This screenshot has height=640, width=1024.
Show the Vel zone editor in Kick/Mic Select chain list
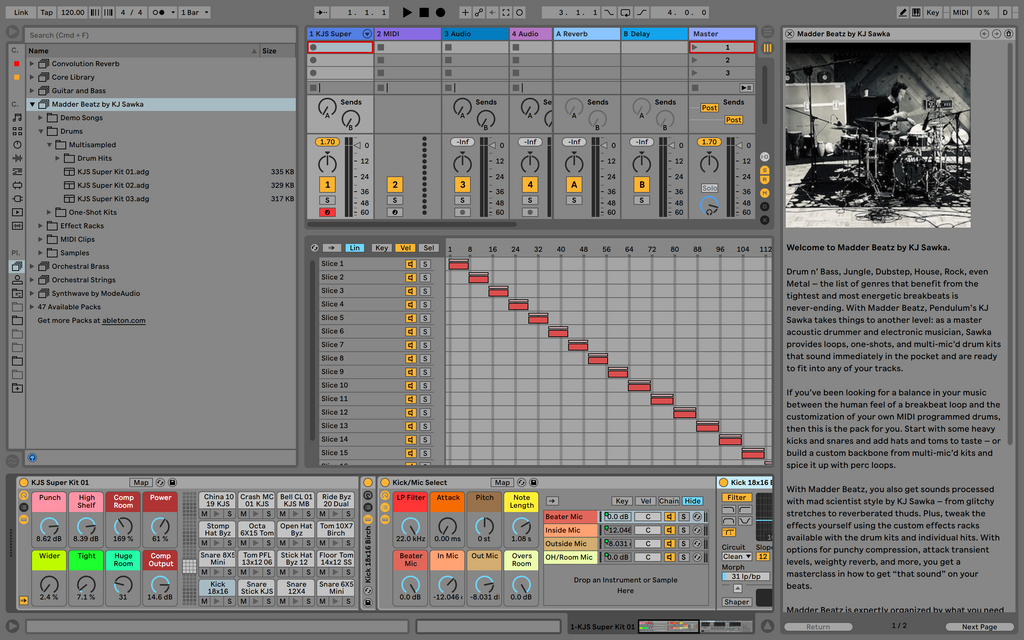645,501
